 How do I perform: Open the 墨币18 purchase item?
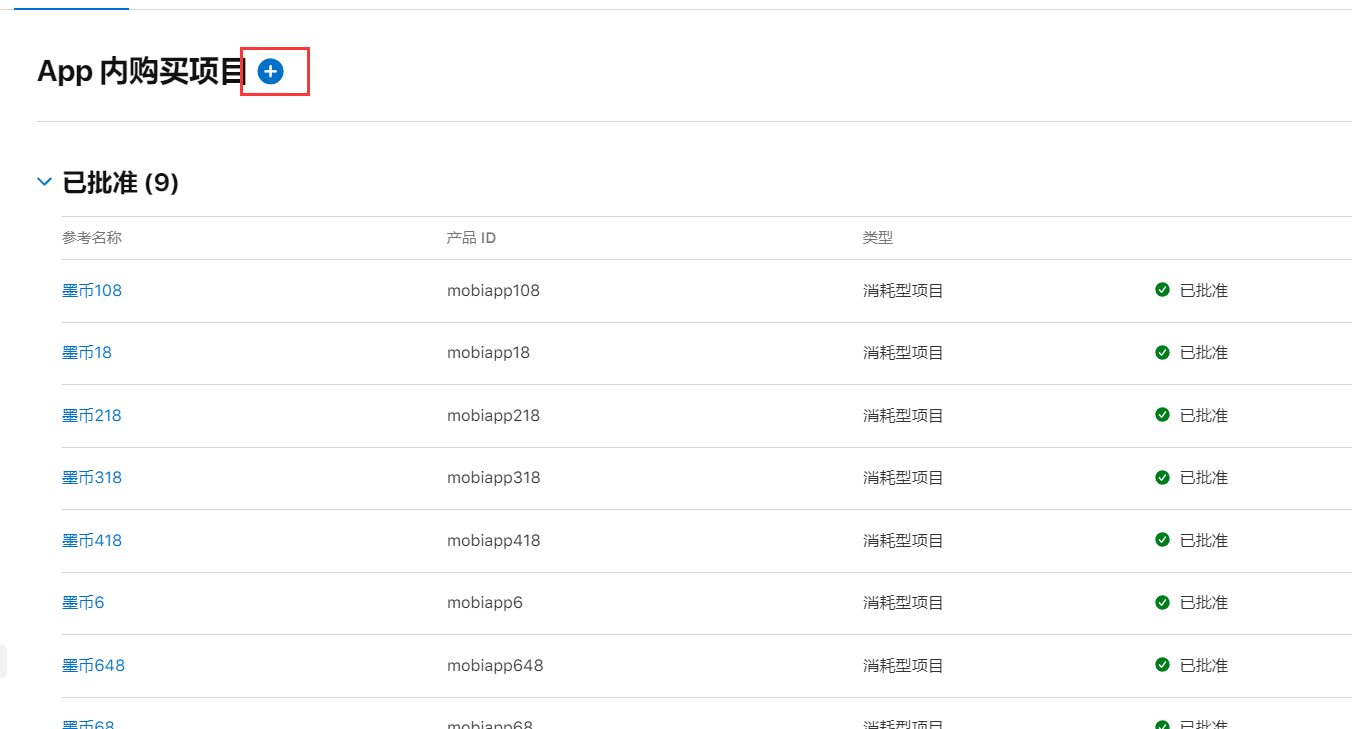(87, 352)
